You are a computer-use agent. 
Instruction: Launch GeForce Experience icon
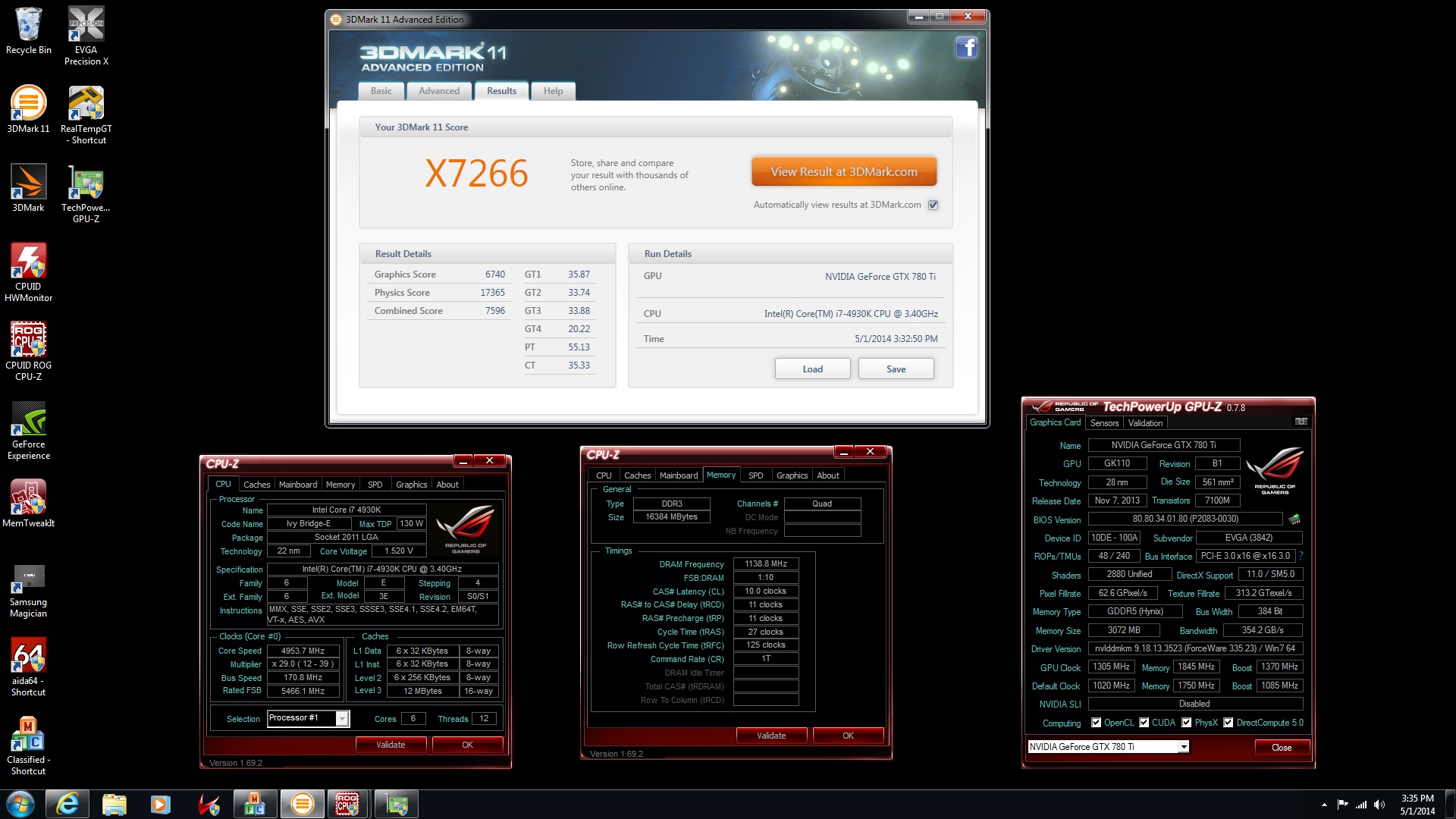tap(28, 430)
